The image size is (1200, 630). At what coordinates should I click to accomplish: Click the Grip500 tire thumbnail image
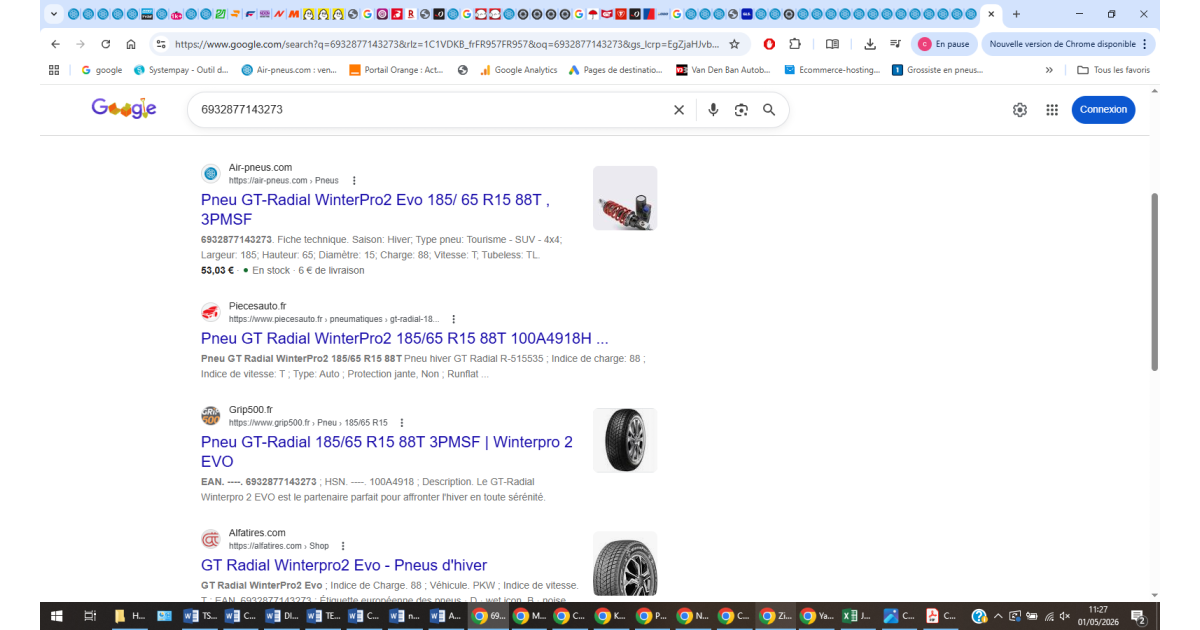click(x=625, y=440)
